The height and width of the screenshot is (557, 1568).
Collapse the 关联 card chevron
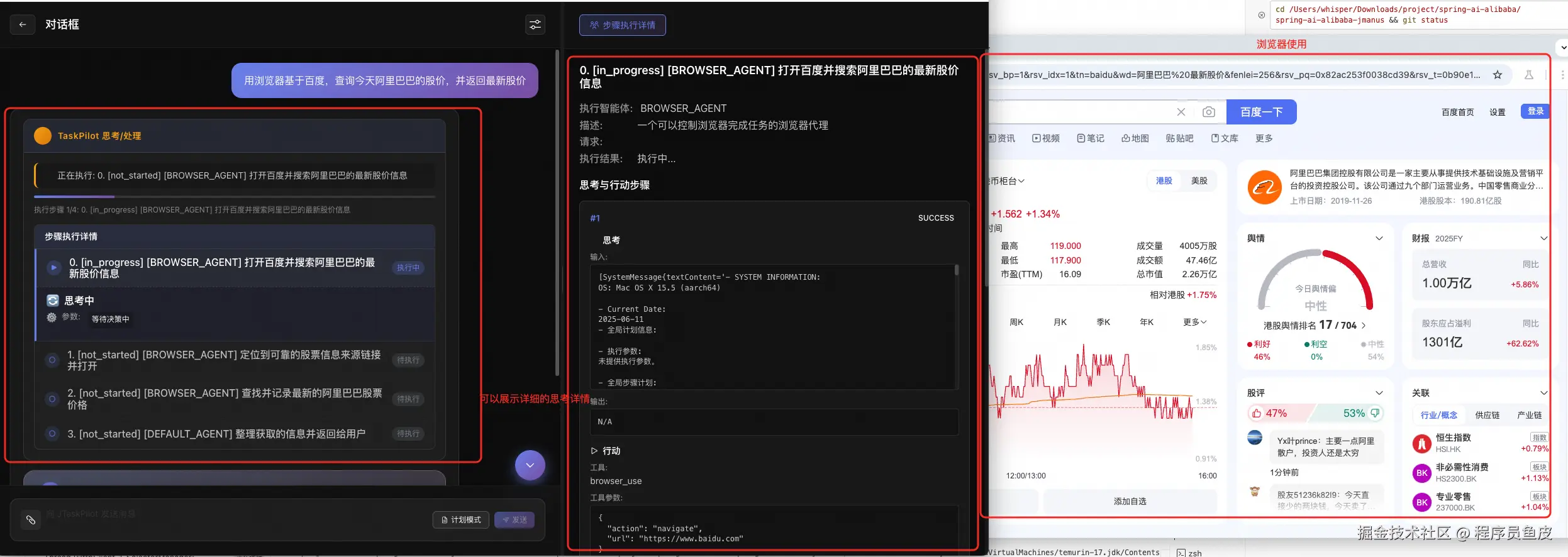click(1543, 393)
